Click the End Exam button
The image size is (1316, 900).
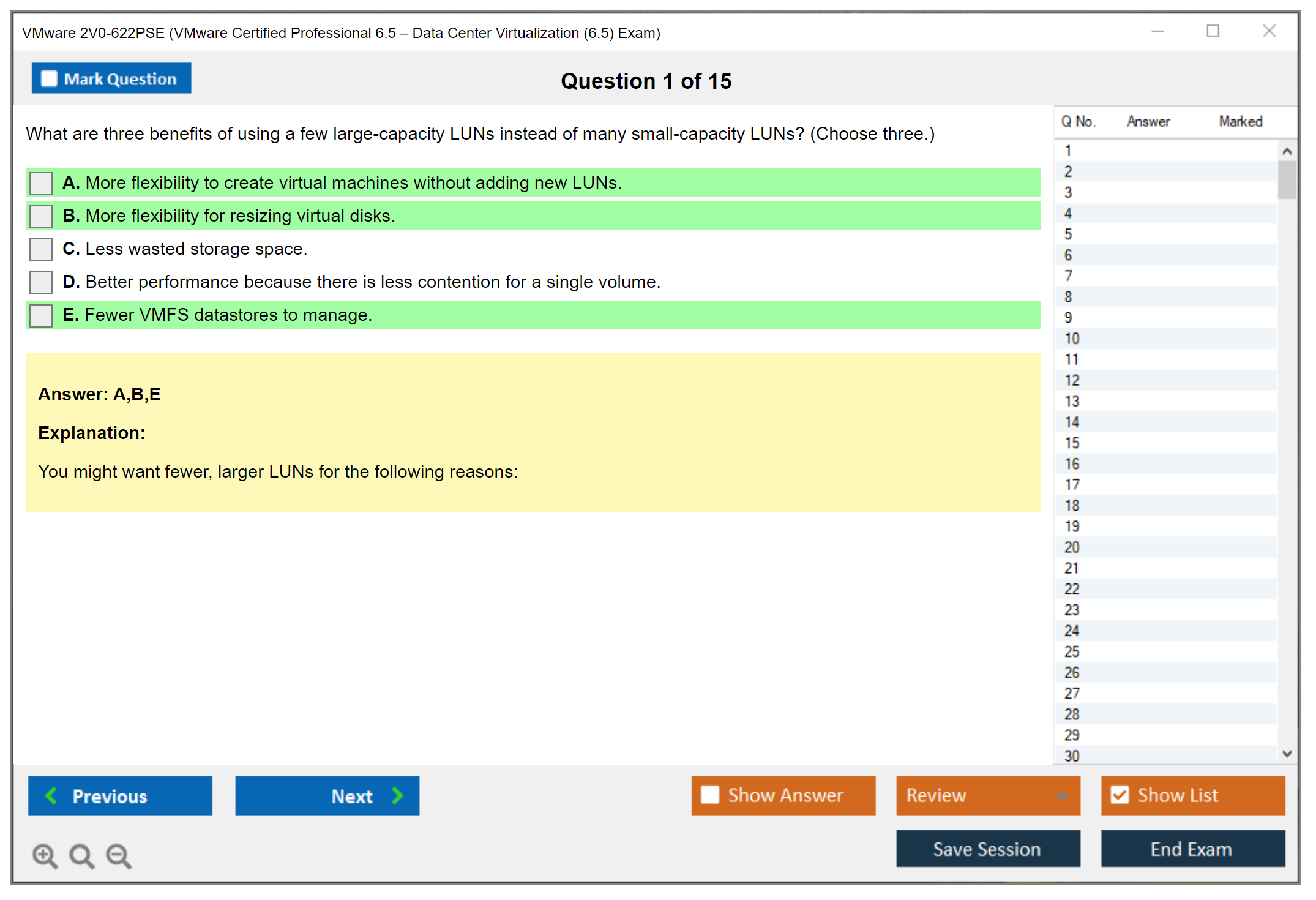coord(1192,849)
